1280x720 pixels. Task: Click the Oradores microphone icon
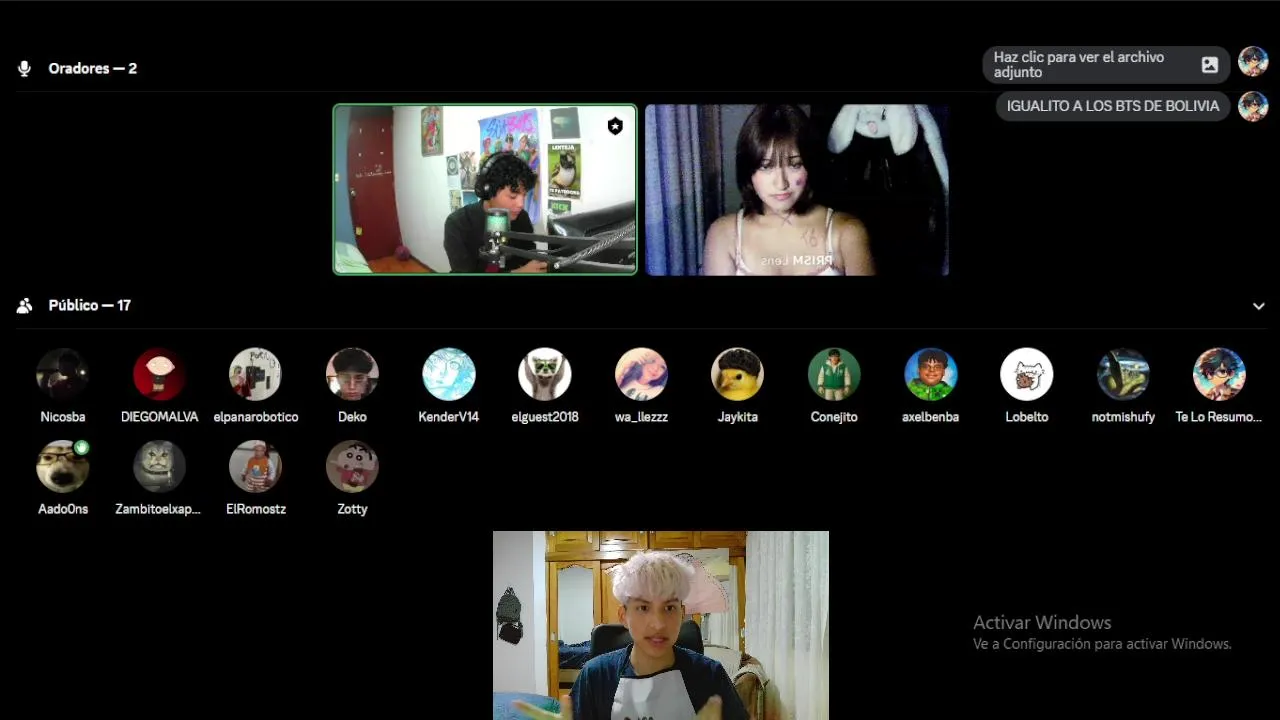point(24,69)
